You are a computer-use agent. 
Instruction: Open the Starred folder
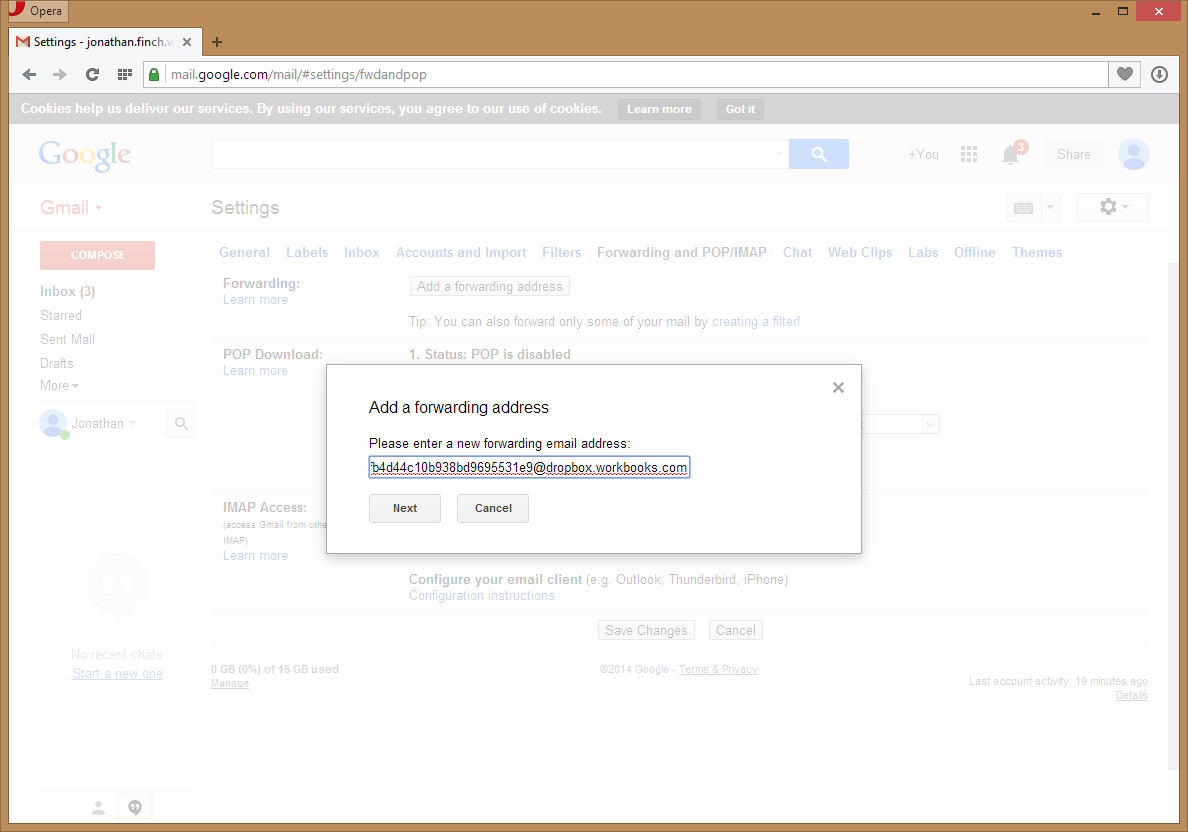point(61,316)
